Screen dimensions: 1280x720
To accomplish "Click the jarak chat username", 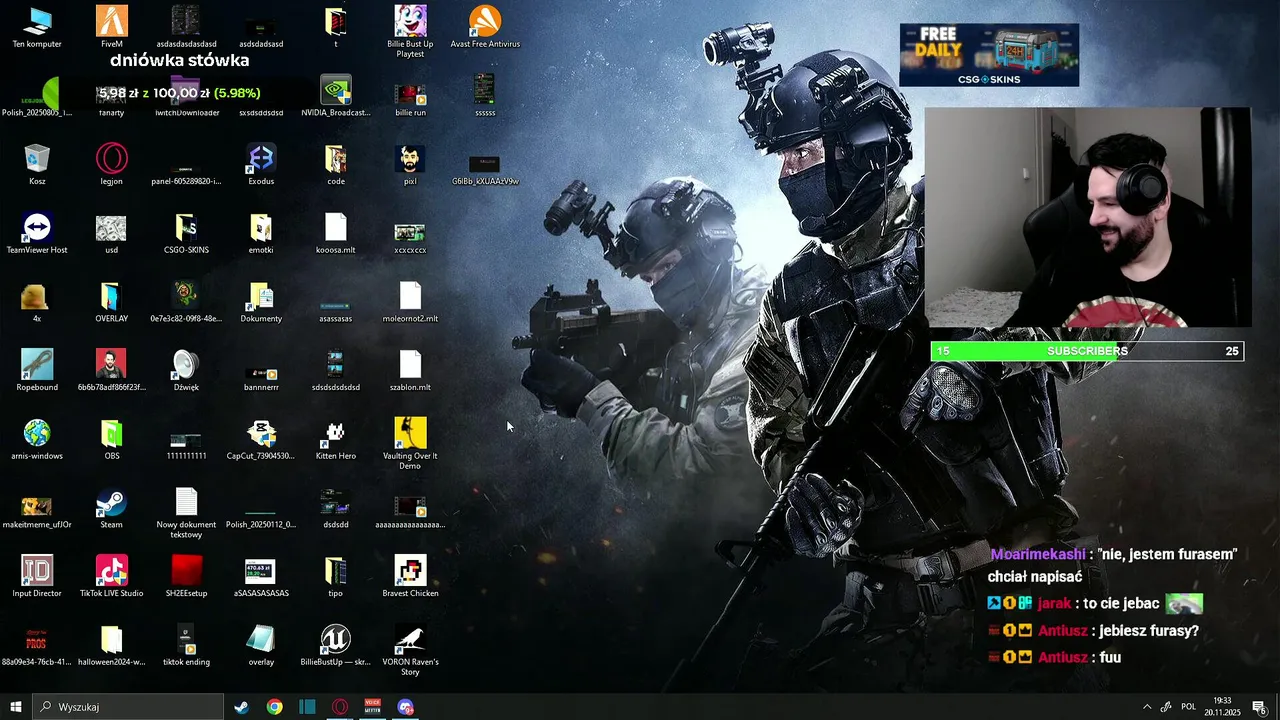I will tap(1054, 603).
